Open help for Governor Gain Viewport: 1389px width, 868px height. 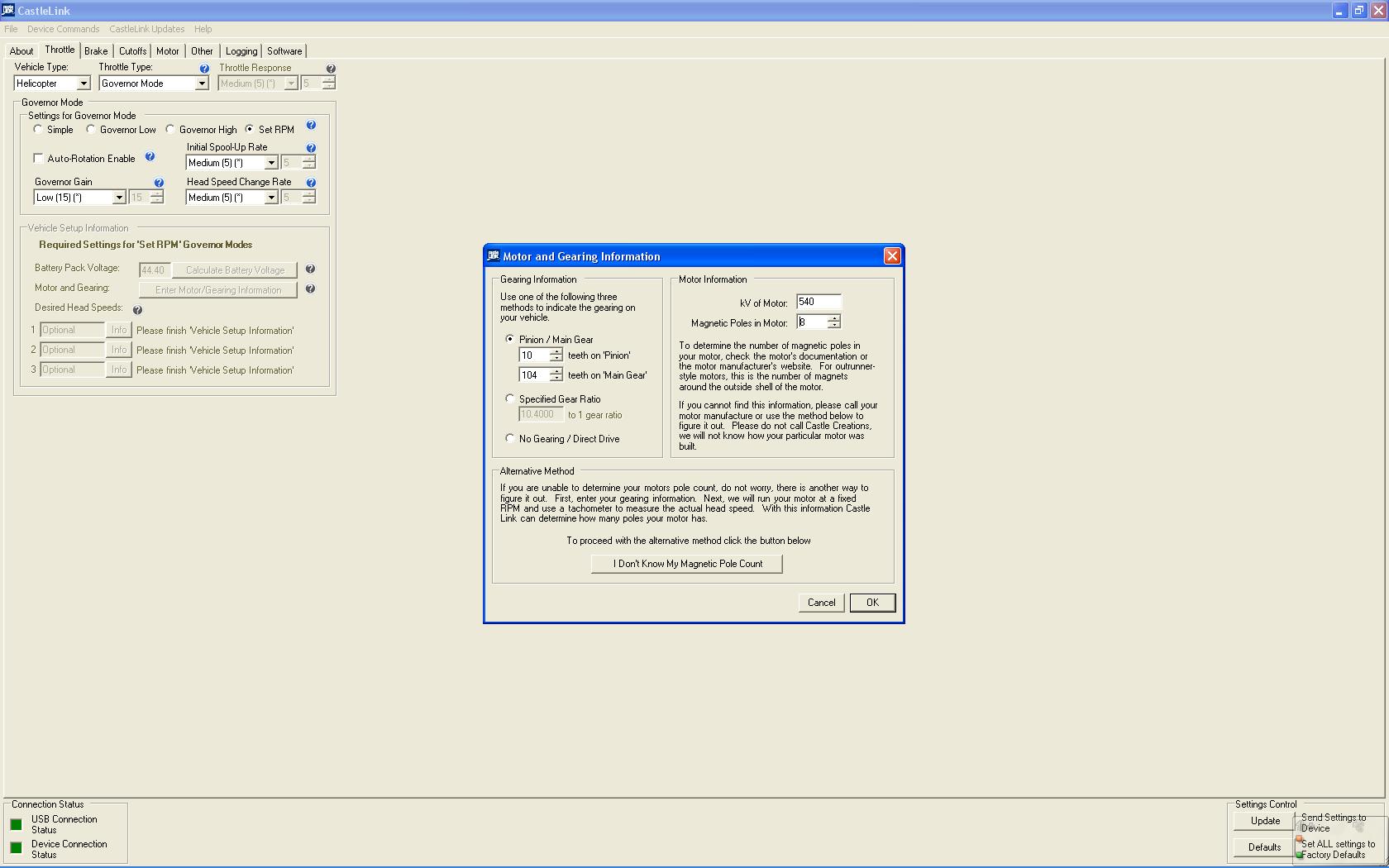[x=159, y=183]
